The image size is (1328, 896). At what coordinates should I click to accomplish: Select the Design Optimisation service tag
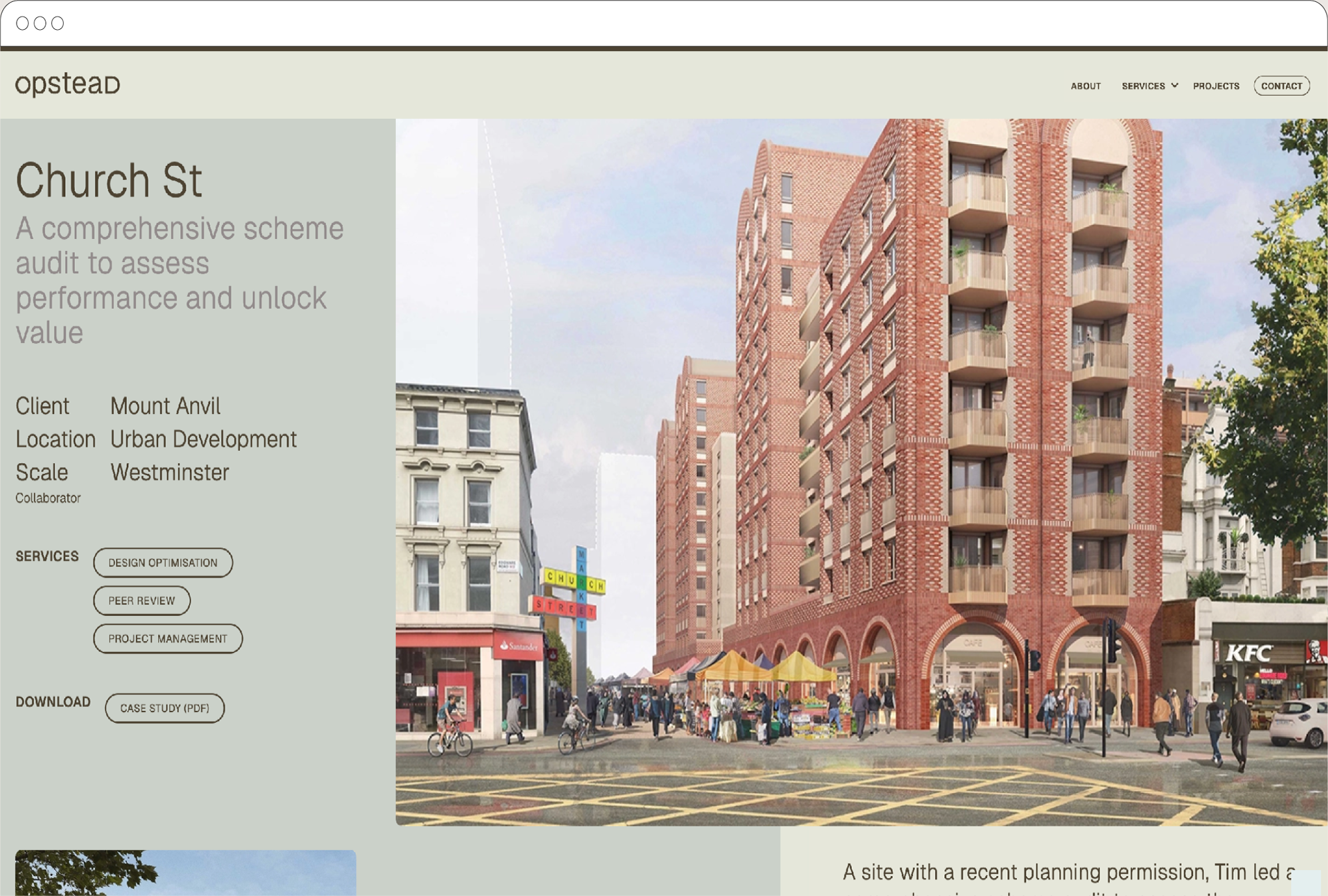[x=163, y=563]
